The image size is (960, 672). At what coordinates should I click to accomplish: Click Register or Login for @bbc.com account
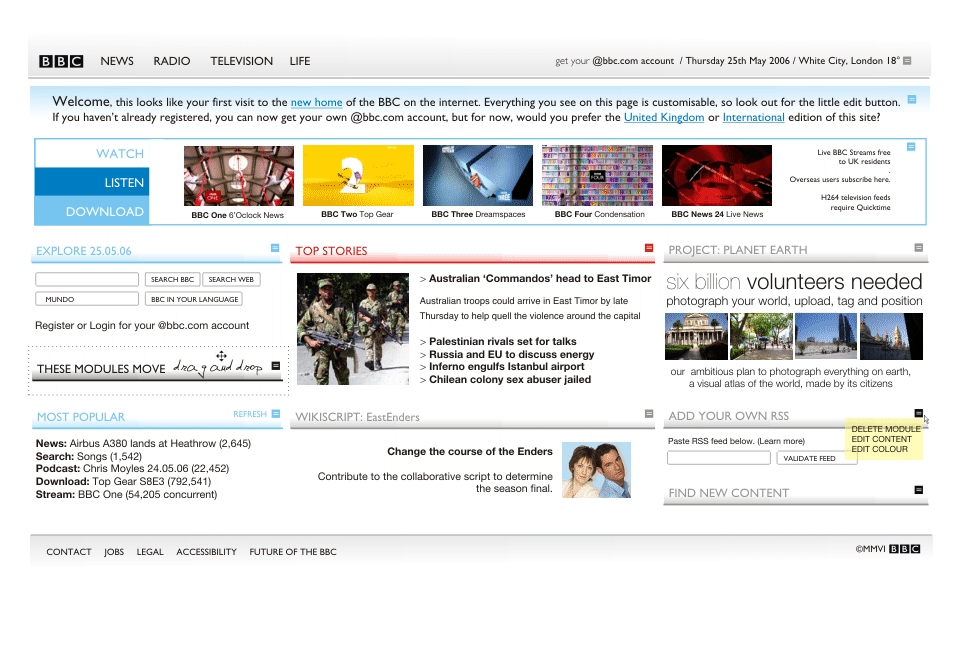point(142,326)
